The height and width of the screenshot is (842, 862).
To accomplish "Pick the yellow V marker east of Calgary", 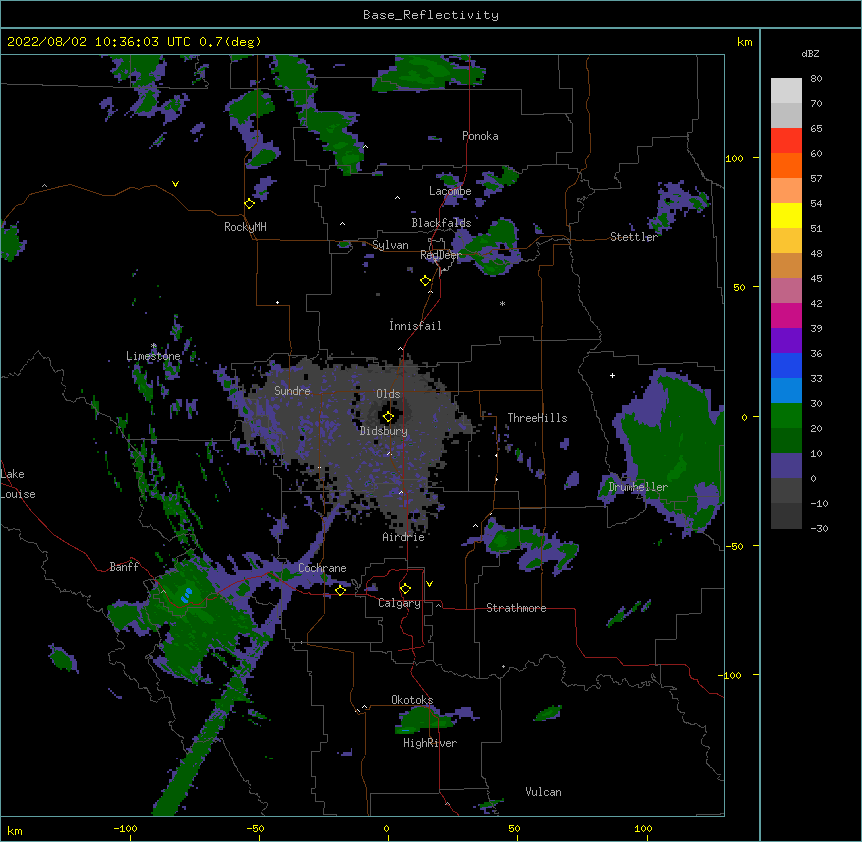I will pos(429,584).
